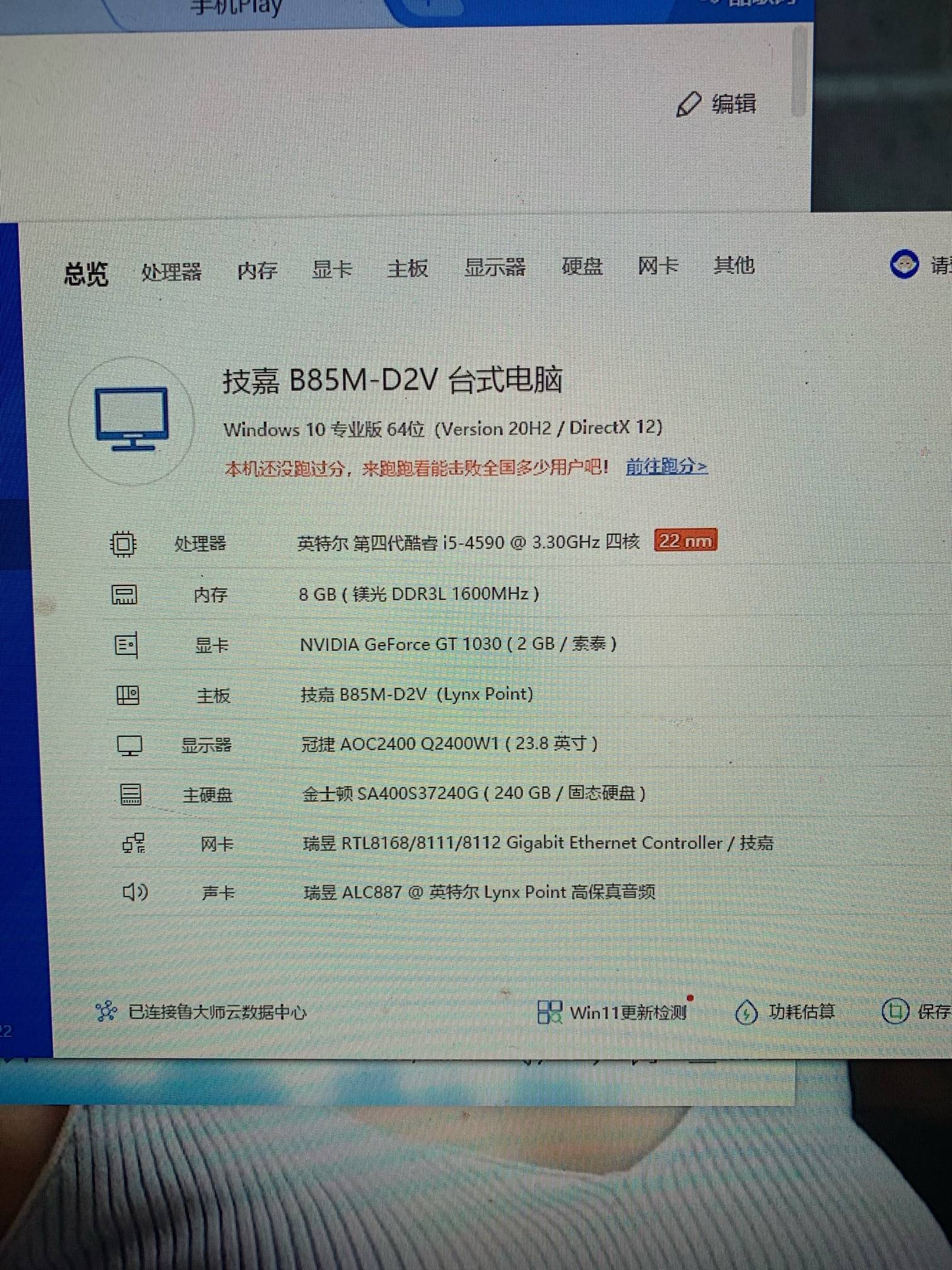Click the 处理器 row label
Screen dimensions: 952x1270
point(200,543)
